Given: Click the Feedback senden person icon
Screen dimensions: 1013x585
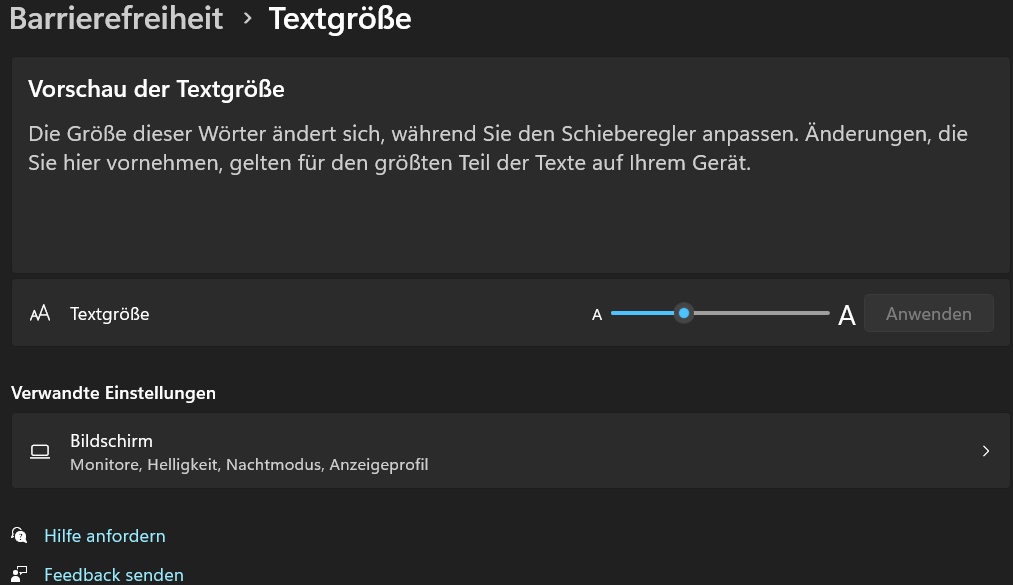Looking at the screenshot, I should tap(19, 574).
